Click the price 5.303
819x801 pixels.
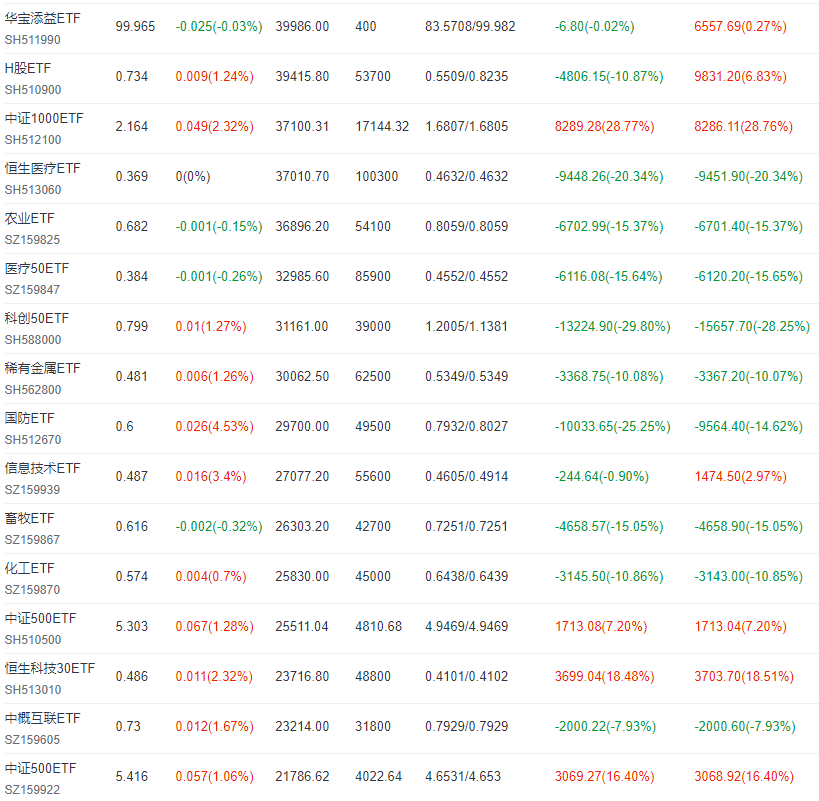(x=132, y=627)
